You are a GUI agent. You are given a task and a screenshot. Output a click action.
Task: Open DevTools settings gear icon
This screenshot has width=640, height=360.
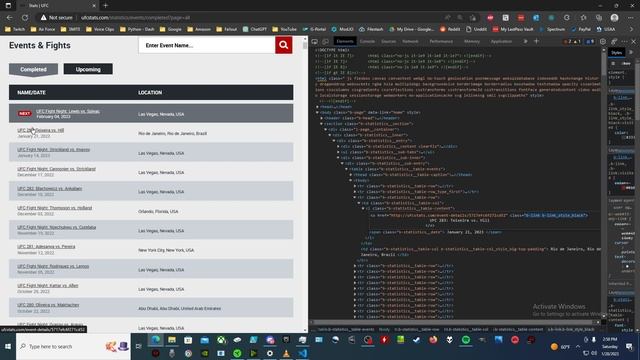[603, 42]
